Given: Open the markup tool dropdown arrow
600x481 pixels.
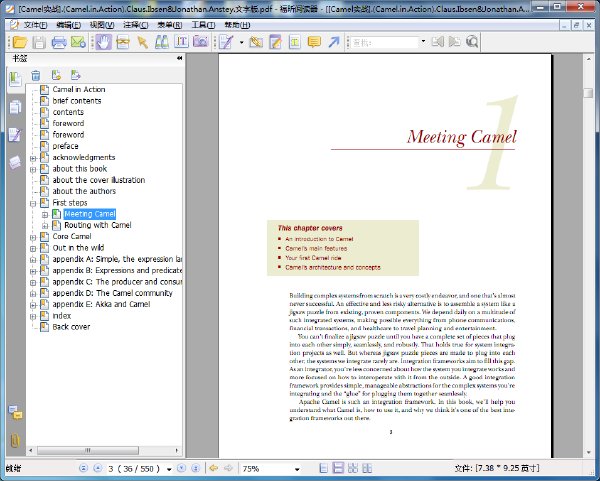Looking at the screenshot, I should pyautogui.click(x=241, y=42).
